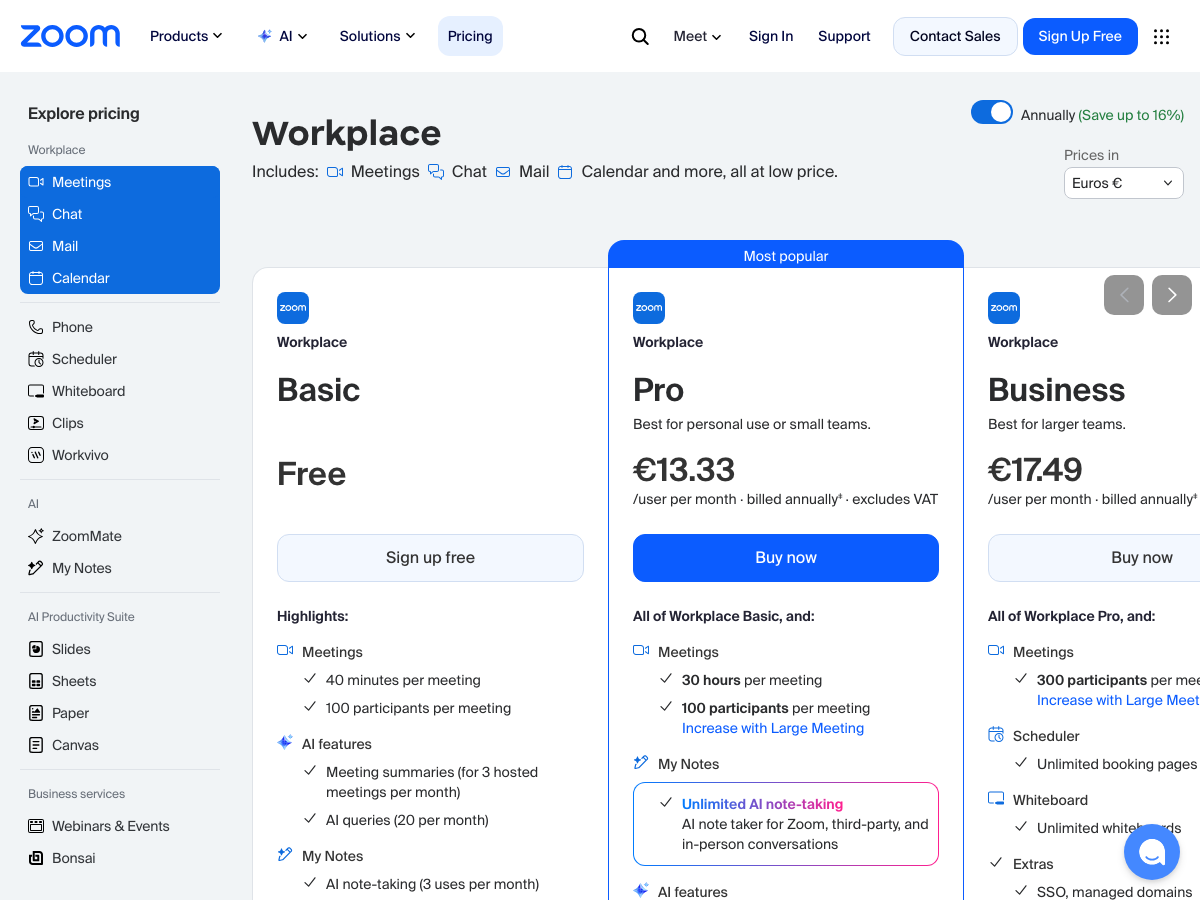Click the Slides icon in the sidebar

click(36, 649)
